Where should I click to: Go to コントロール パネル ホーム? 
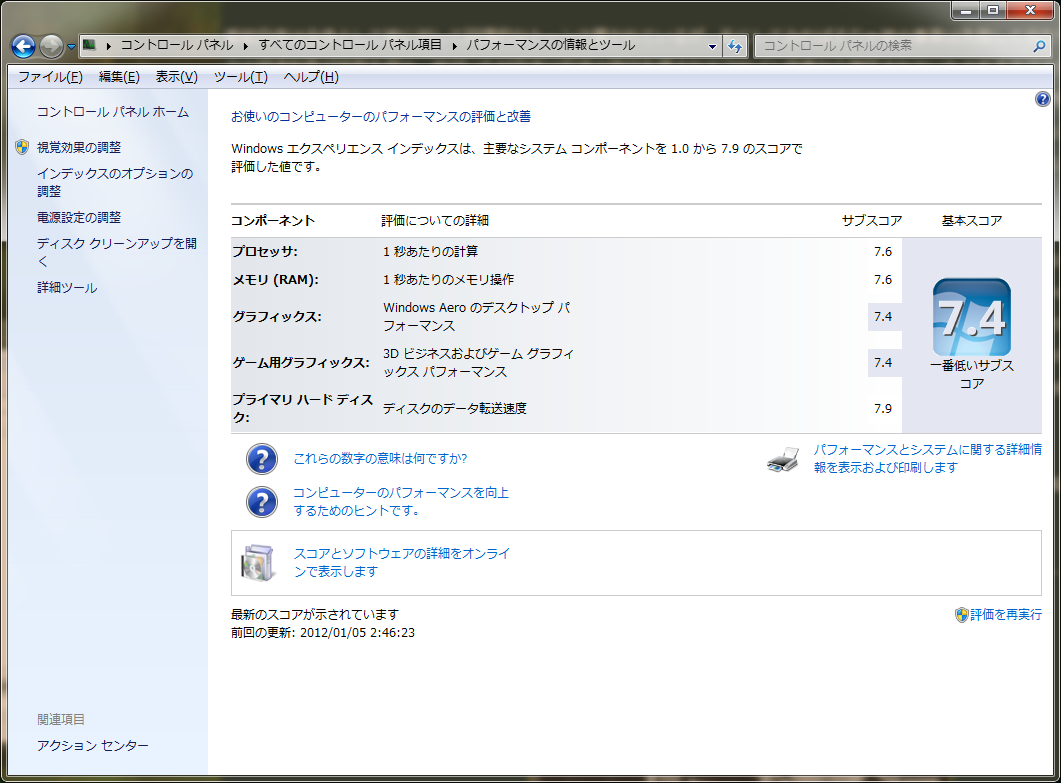[113, 112]
